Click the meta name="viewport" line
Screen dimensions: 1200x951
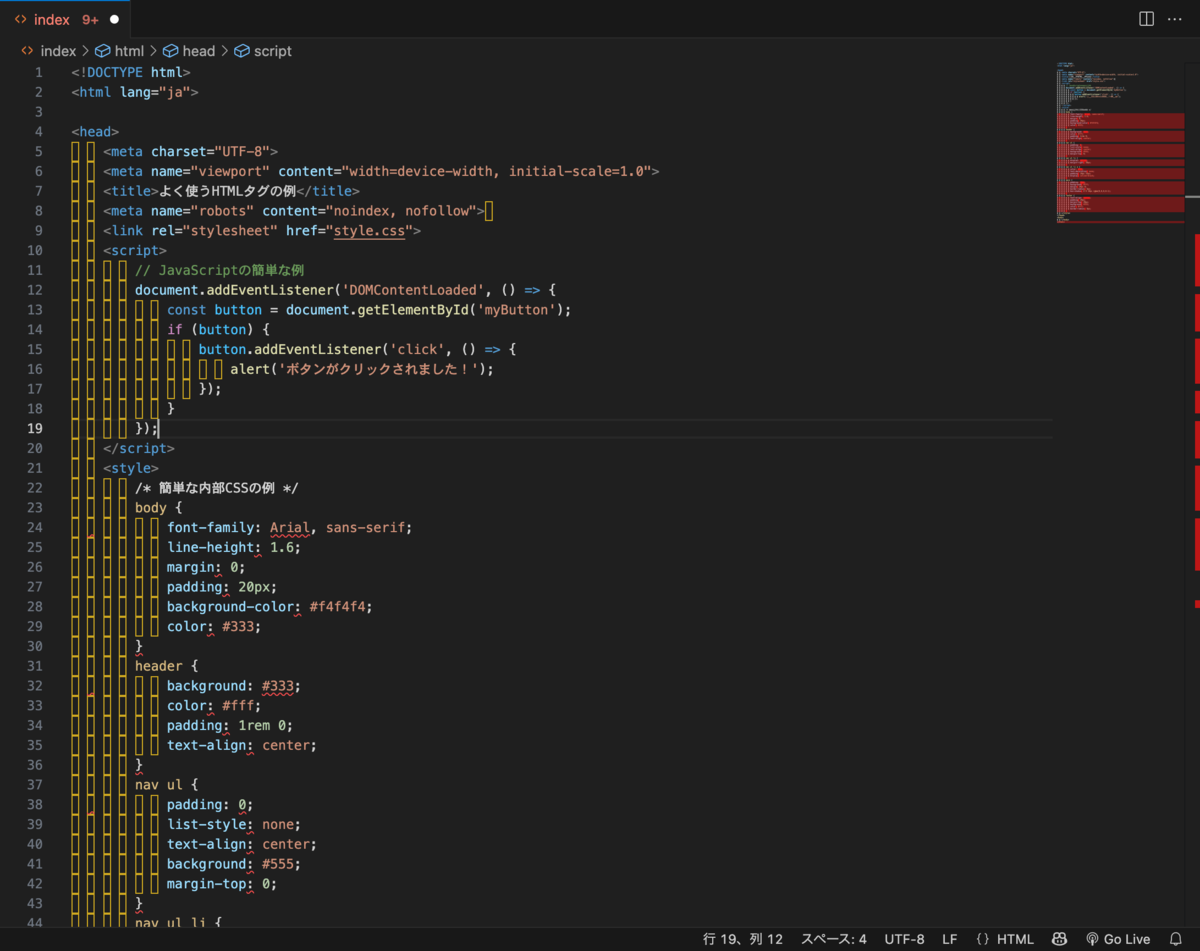381,171
